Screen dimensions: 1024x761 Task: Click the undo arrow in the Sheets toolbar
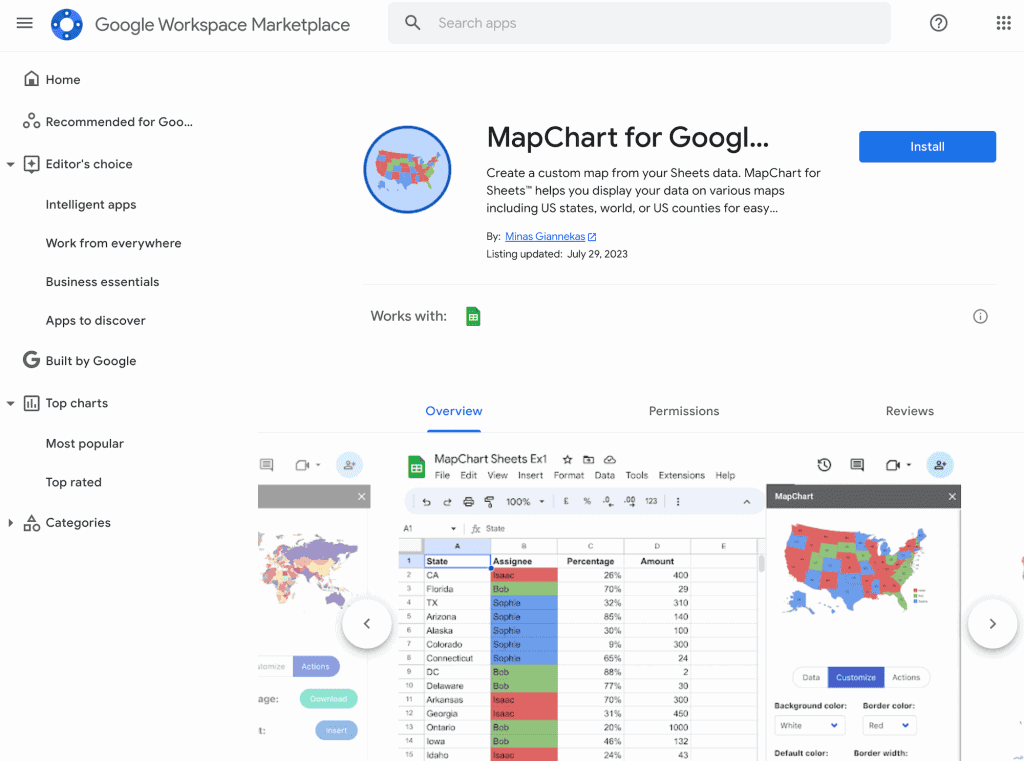[426, 502]
